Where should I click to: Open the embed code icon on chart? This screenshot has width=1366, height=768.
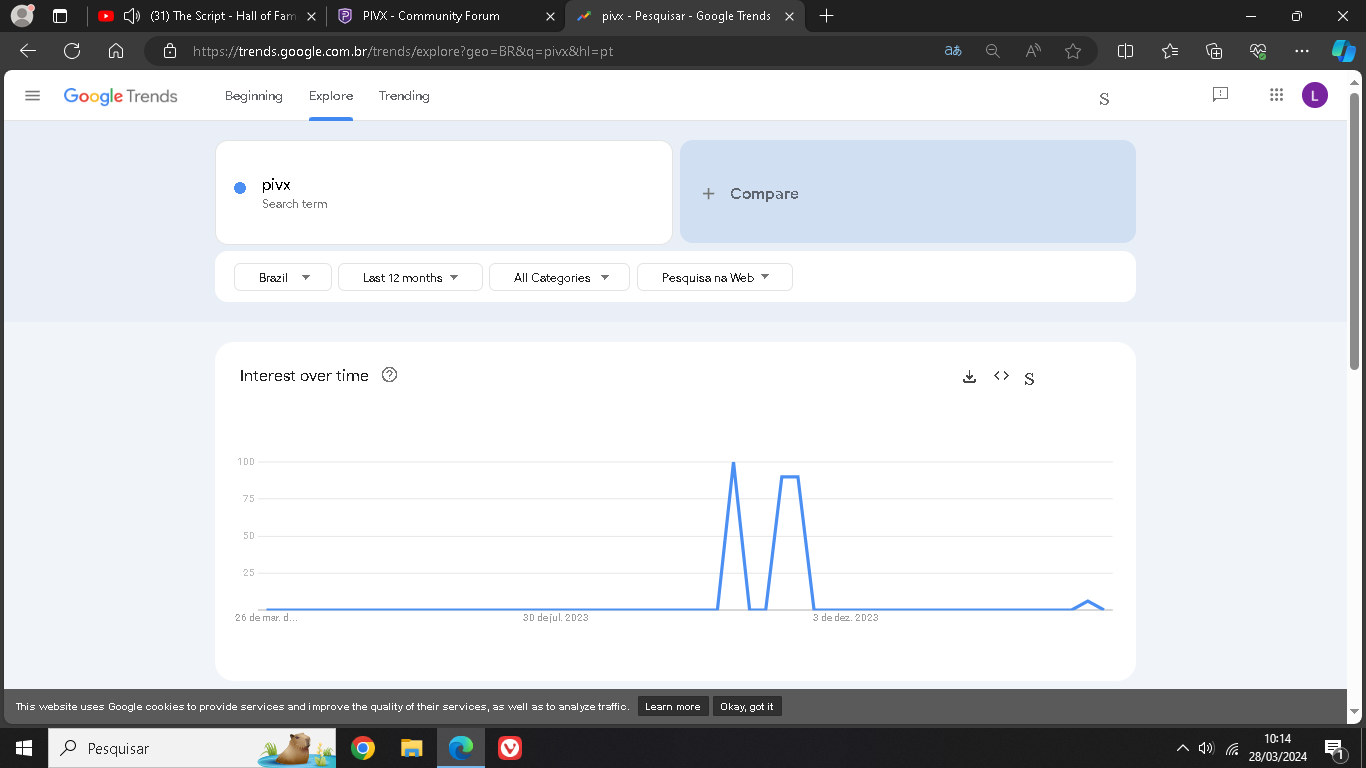point(1001,376)
